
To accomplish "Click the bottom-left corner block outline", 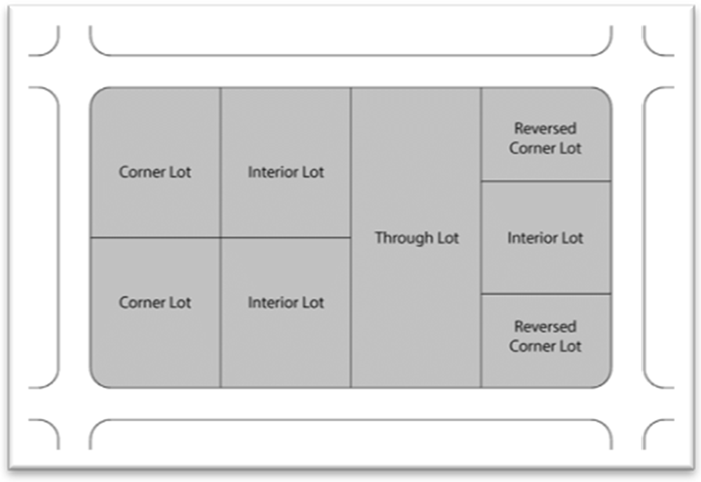I will [x=44, y=436].
